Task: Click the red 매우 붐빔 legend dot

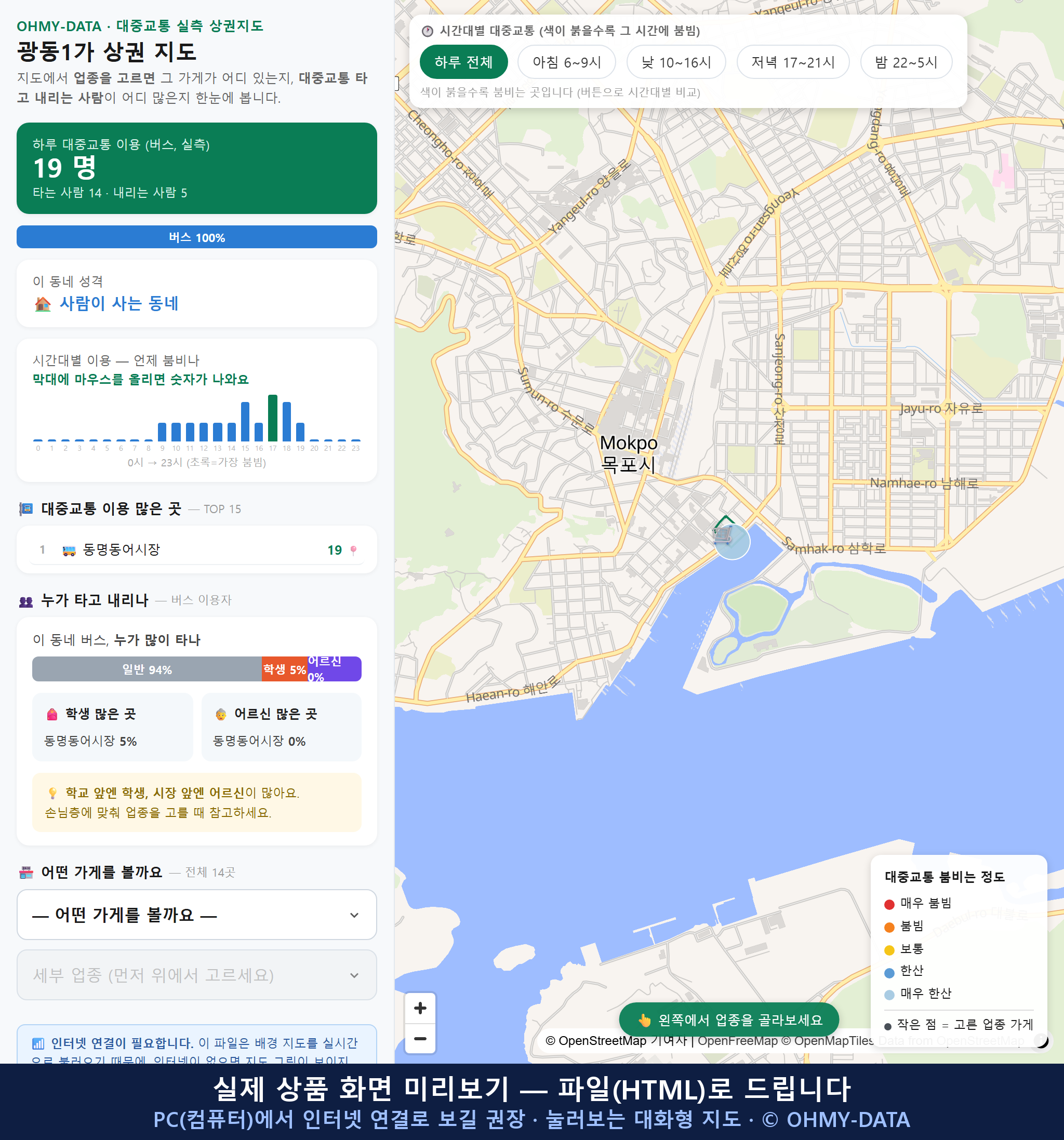Action: point(889,904)
